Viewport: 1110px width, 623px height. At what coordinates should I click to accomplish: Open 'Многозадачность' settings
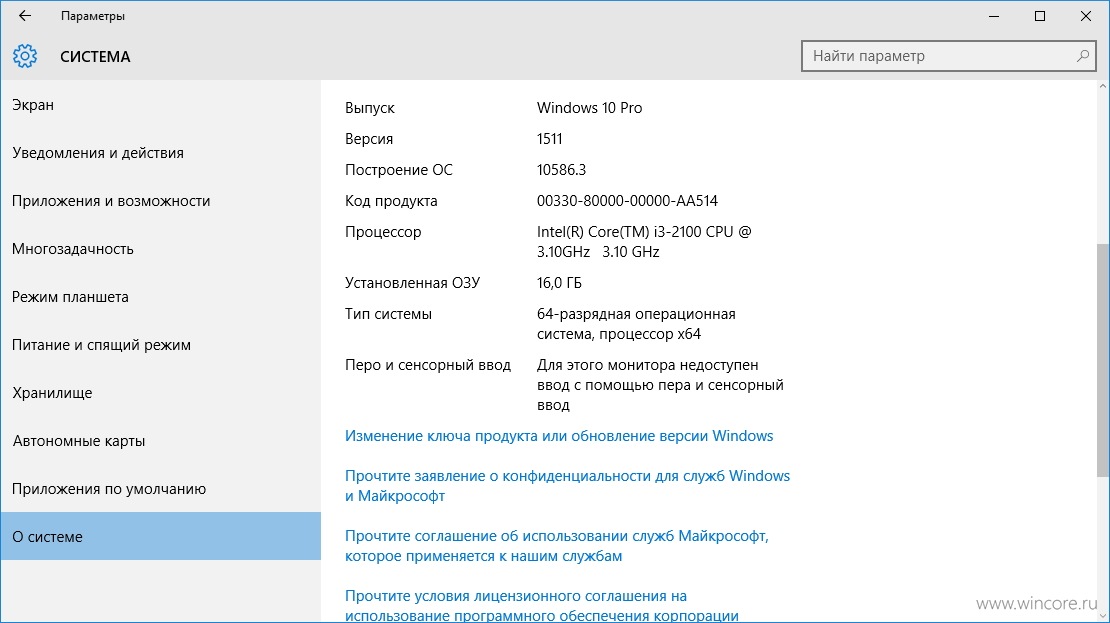point(161,249)
